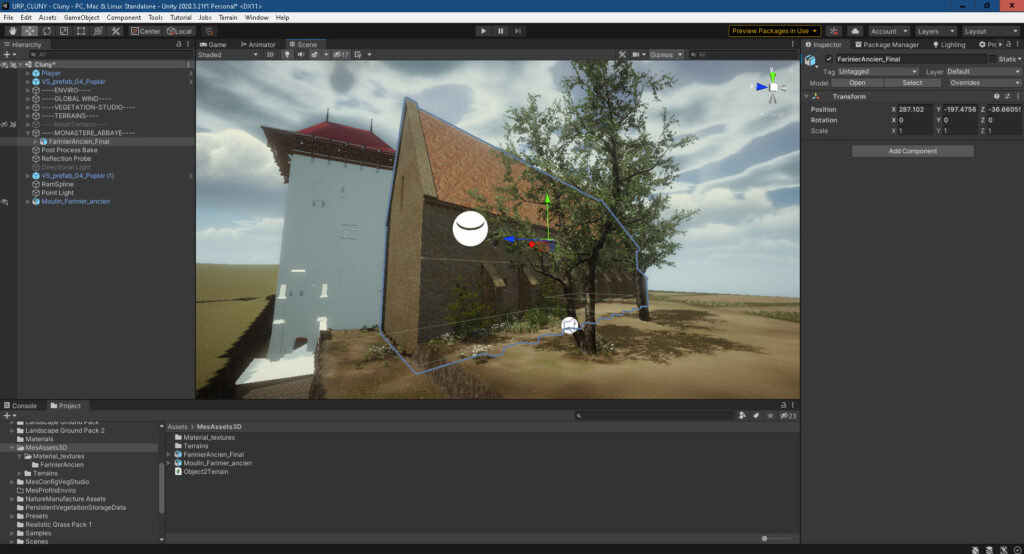Switch to the Game tab
The image size is (1024, 554).
pos(213,44)
